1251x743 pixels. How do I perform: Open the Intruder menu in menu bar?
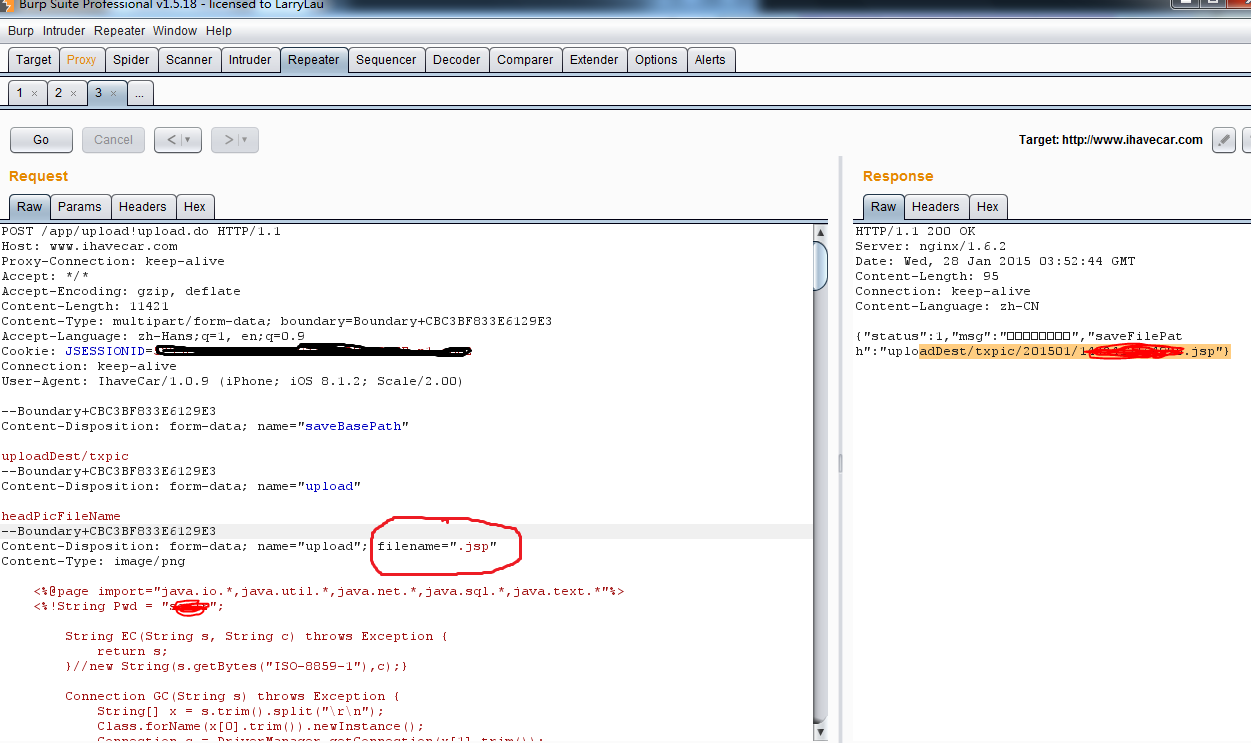click(64, 31)
